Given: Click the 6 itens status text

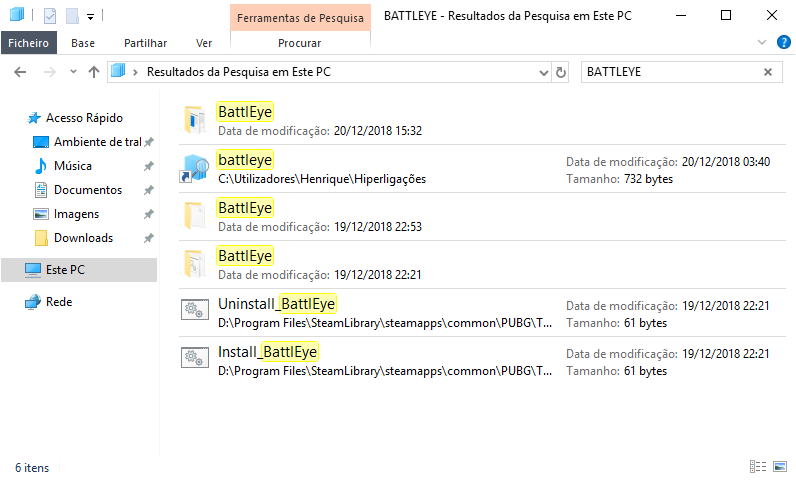Looking at the screenshot, I should (x=32, y=468).
